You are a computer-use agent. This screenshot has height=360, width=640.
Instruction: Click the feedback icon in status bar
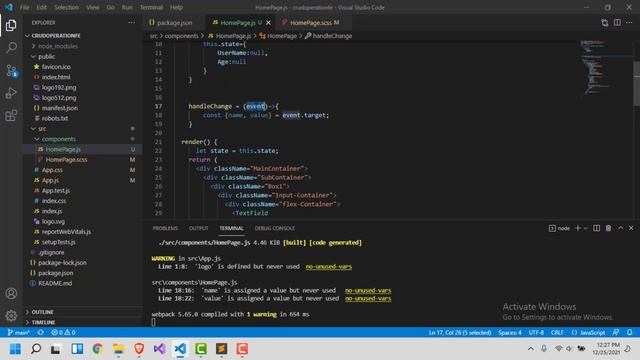pos(616,332)
